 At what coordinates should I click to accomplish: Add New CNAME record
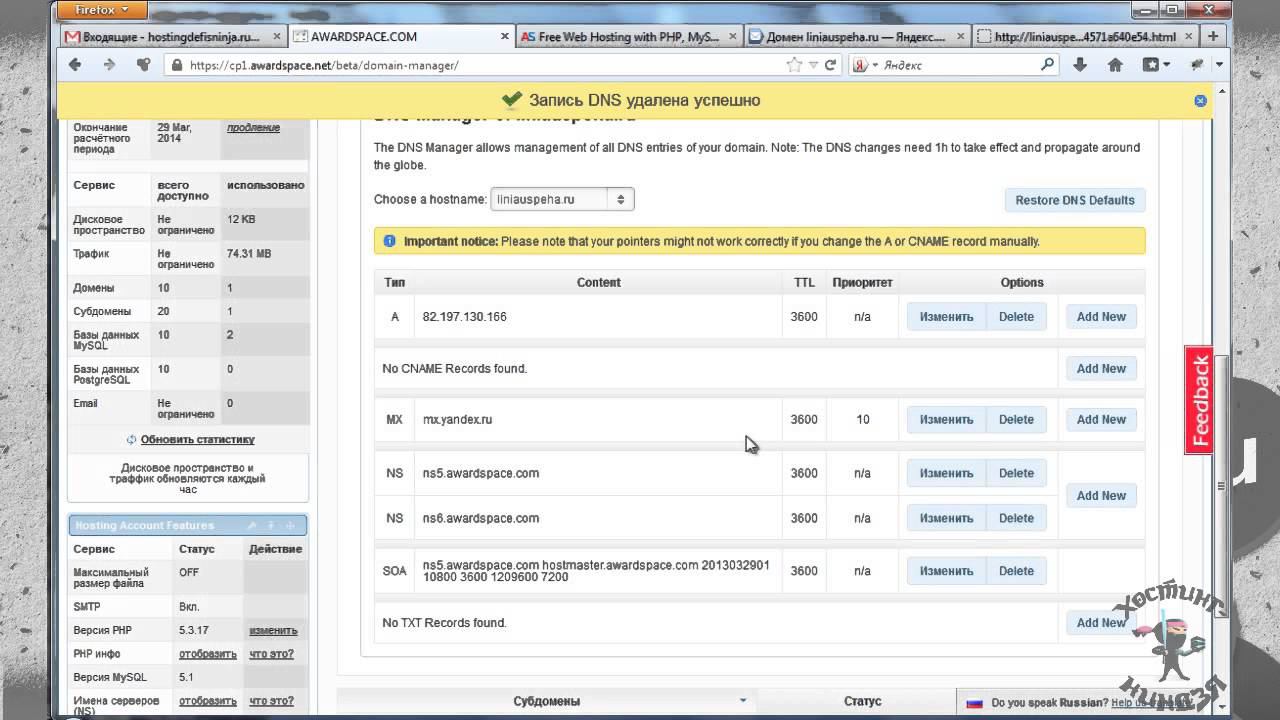click(1101, 369)
